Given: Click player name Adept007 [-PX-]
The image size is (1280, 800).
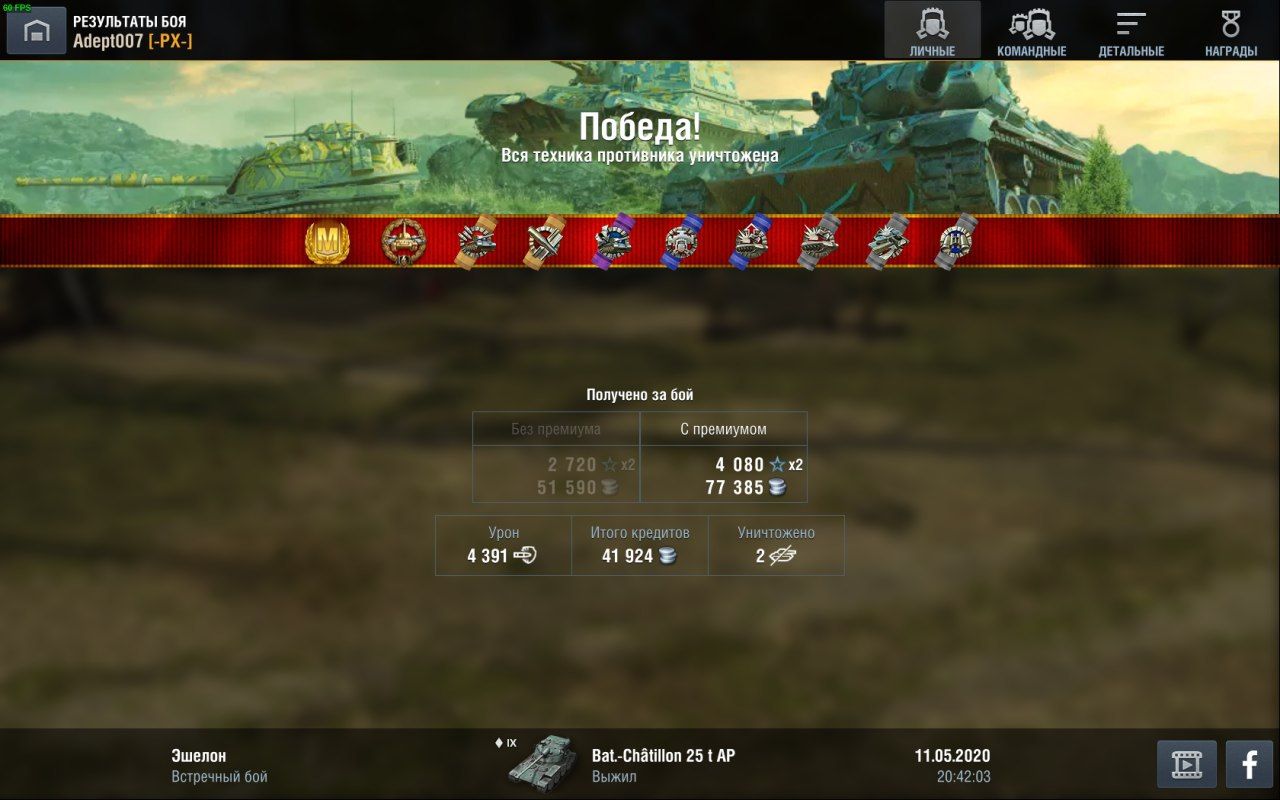Looking at the screenshot, I should (x=132, y=41).
